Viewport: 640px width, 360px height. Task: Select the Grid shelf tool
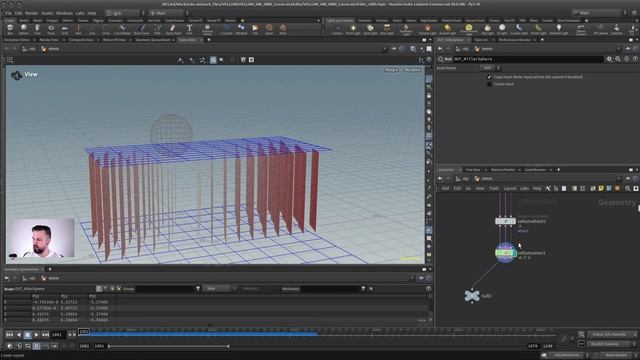pyautogui.click(x=64, y=29)
